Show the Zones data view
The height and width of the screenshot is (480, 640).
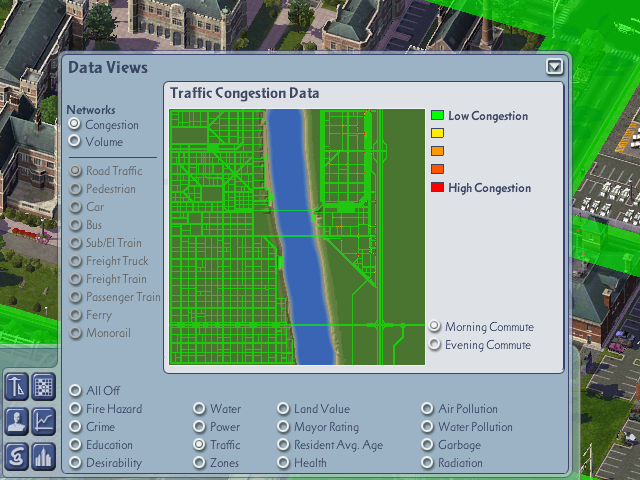[199, 462]
